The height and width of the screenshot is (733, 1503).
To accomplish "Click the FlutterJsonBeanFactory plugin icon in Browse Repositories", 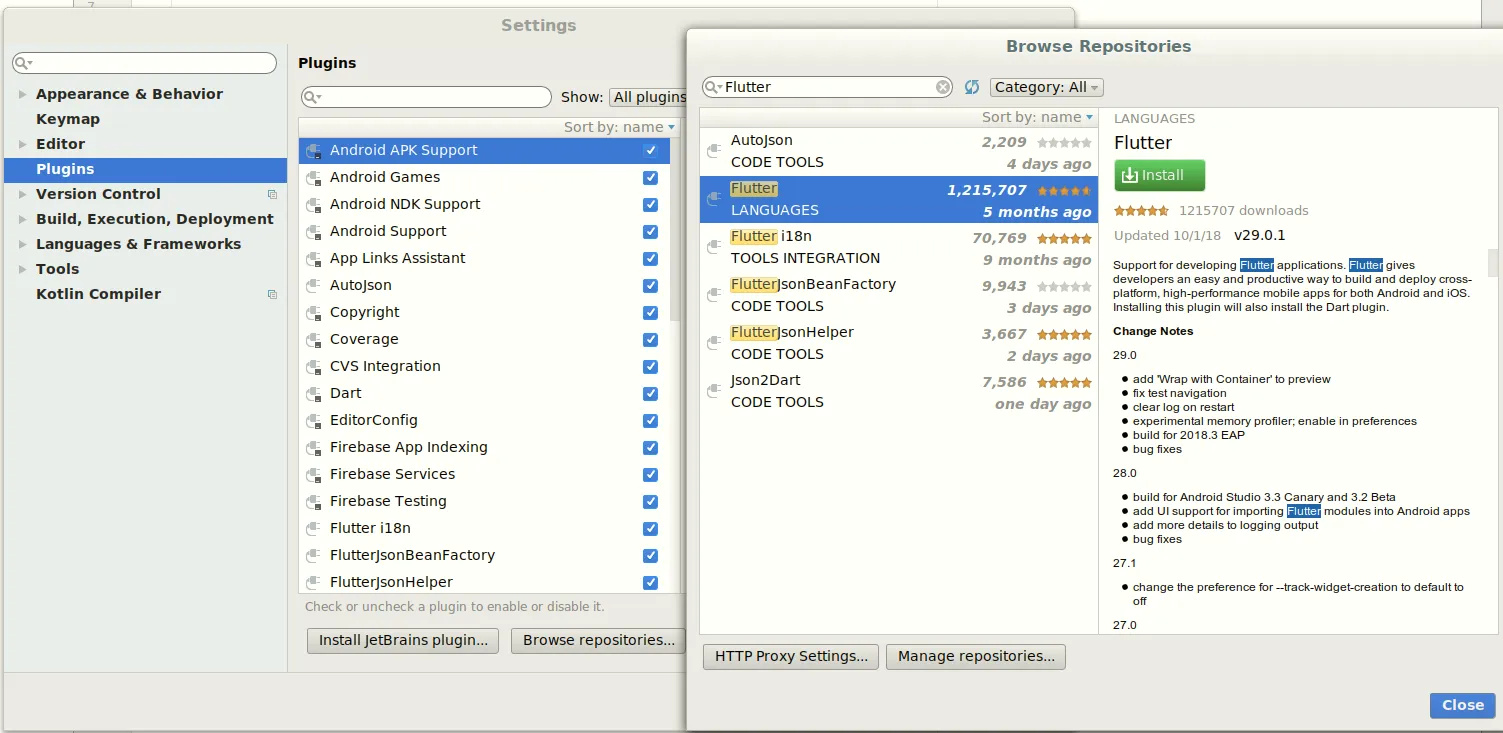I will (714, 295).
